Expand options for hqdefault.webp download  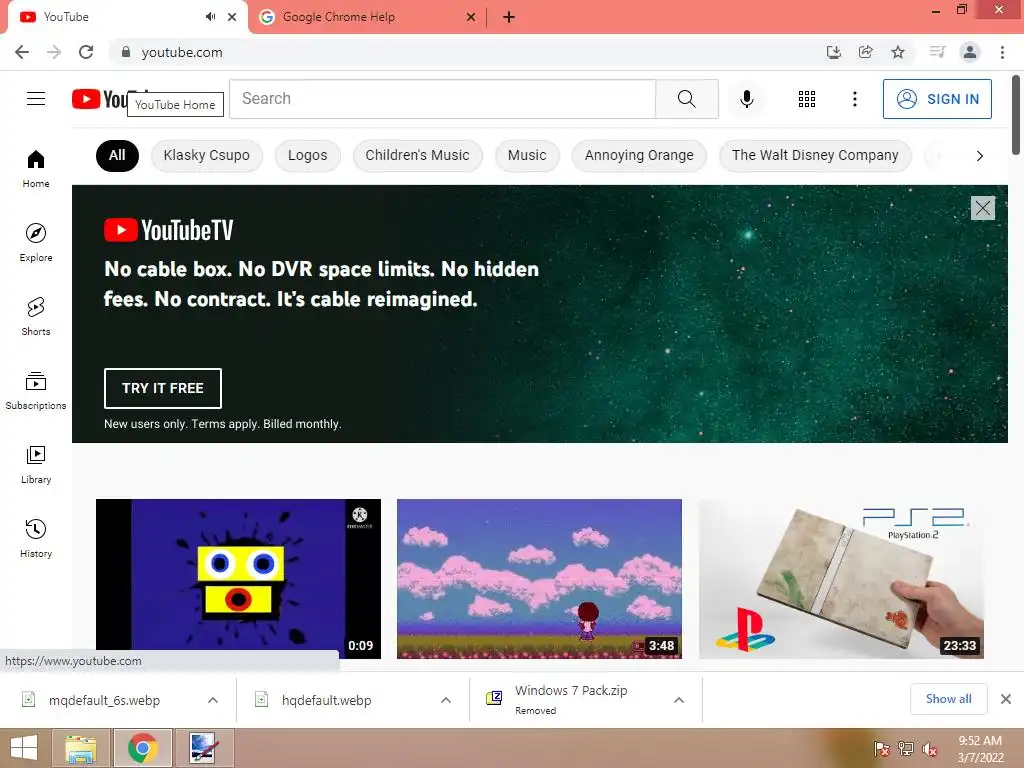[446, 700]
